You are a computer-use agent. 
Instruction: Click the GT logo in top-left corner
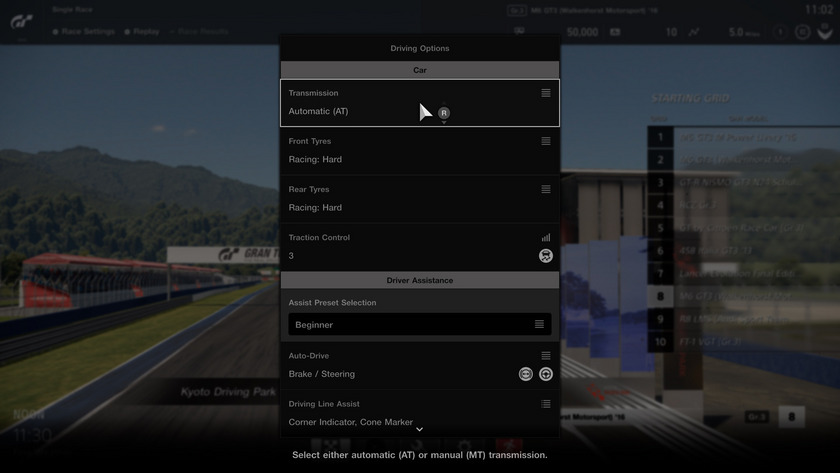pyautogui.click(x=22, y=22)
